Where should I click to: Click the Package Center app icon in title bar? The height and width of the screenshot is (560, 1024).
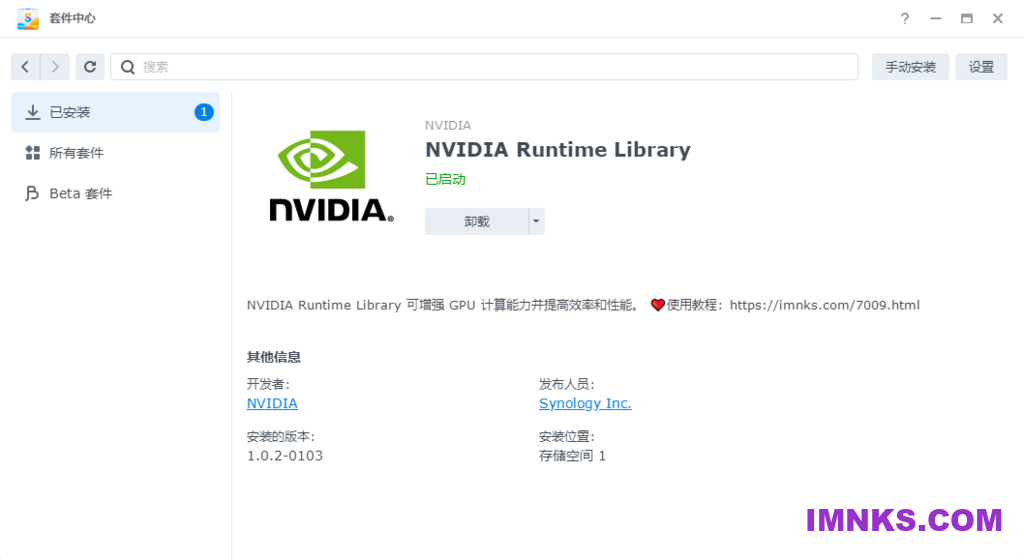(x=27, y=18)
